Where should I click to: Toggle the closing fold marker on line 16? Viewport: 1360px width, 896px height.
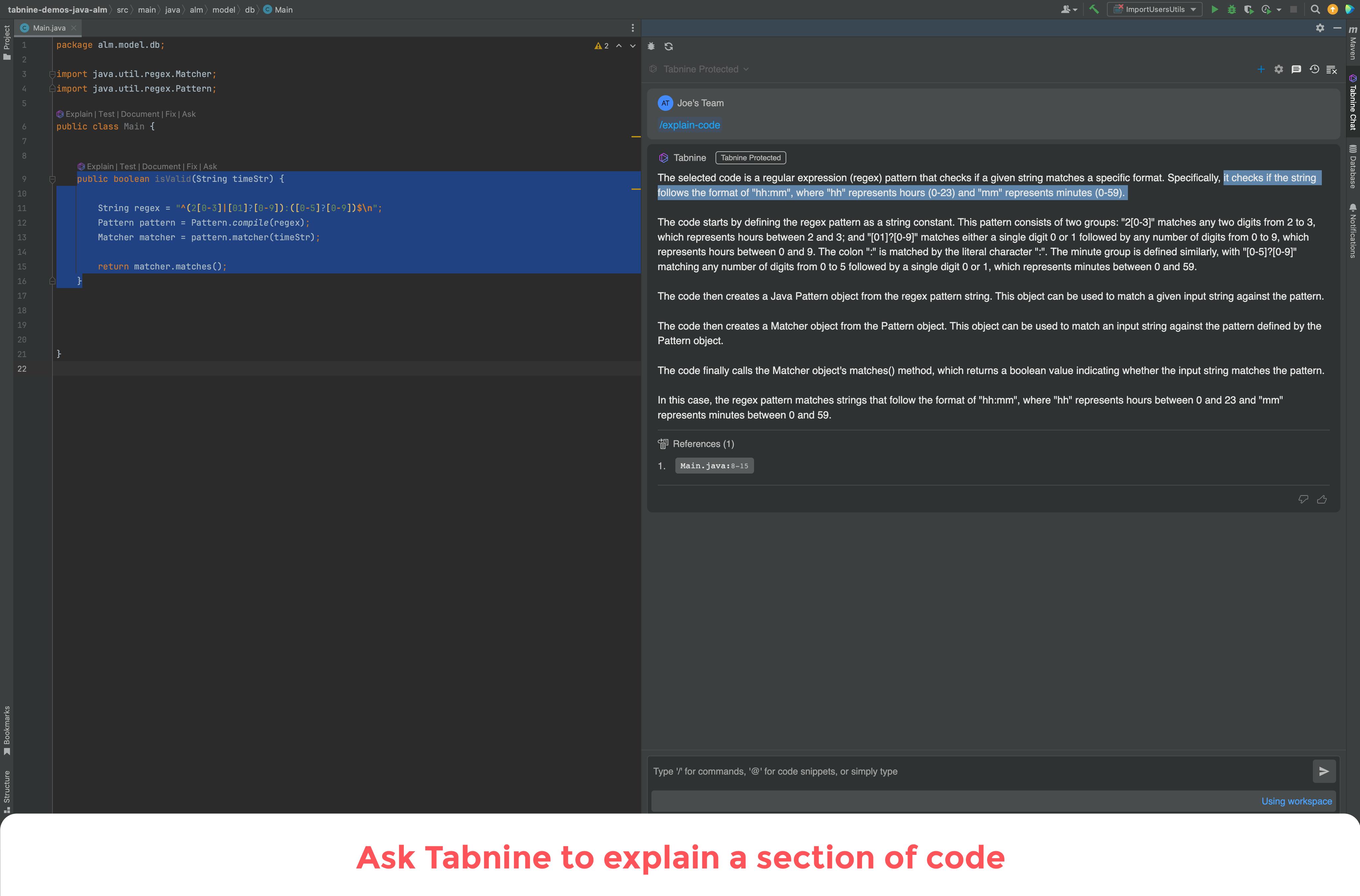click(x=52, y=281)
